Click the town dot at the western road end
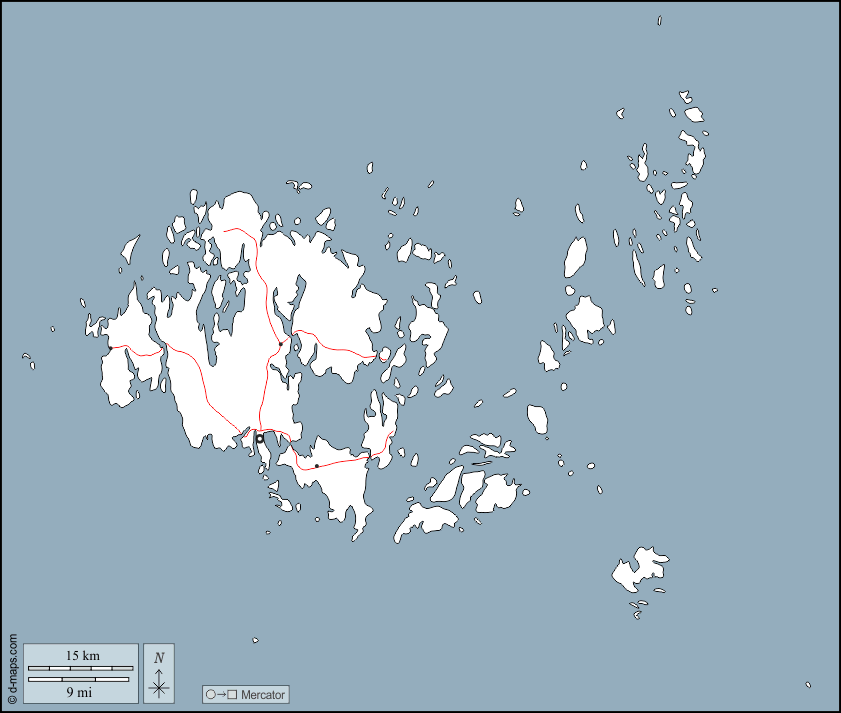 click(111, 347)
